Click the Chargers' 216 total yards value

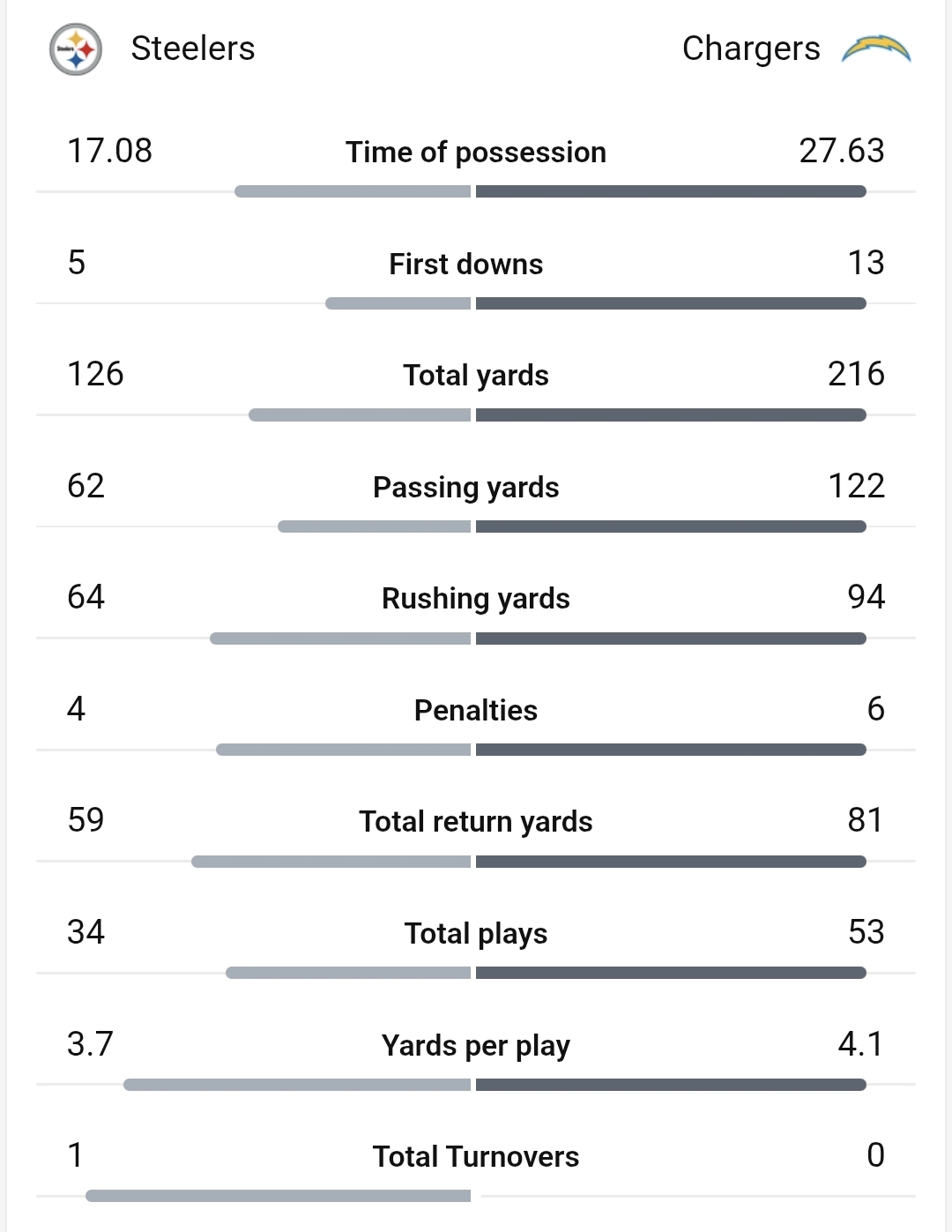coord(856,374)
